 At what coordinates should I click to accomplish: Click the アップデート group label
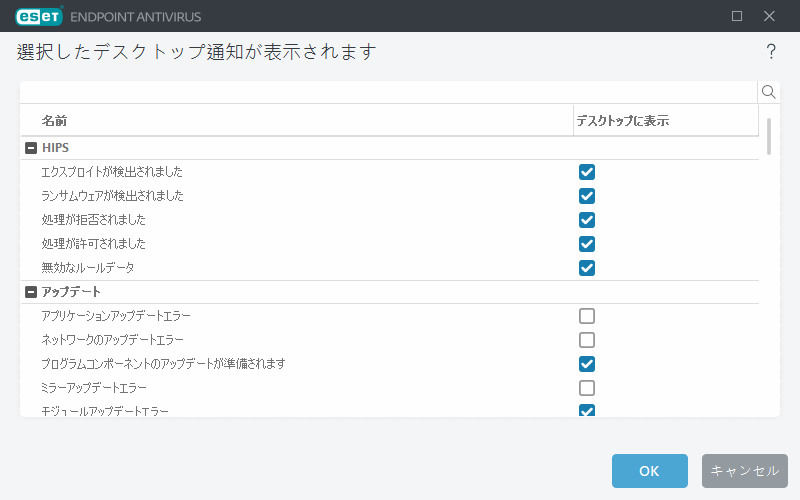(71, 292)
